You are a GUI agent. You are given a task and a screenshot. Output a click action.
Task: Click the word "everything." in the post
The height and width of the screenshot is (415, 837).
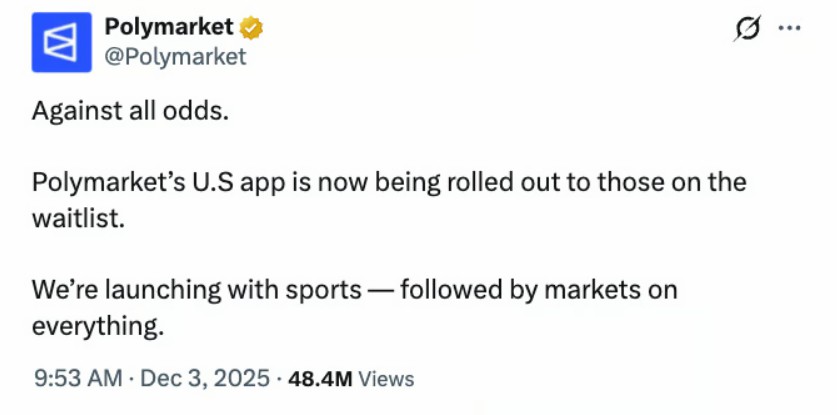[x=96, y=325]
